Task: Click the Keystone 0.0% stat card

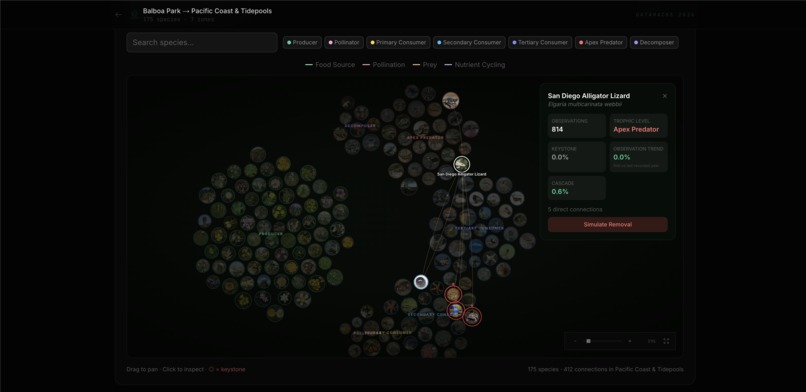Action: (577, 157)
